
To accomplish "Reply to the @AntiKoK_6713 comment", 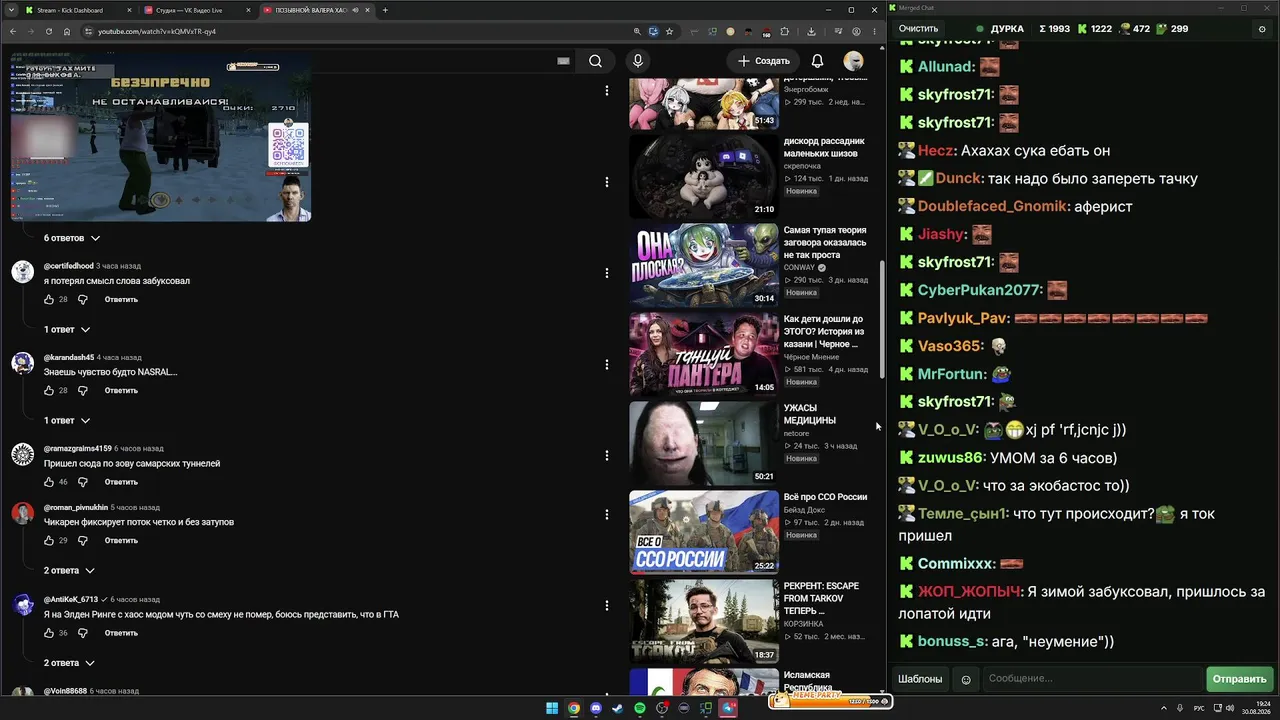I will point(121,633).
